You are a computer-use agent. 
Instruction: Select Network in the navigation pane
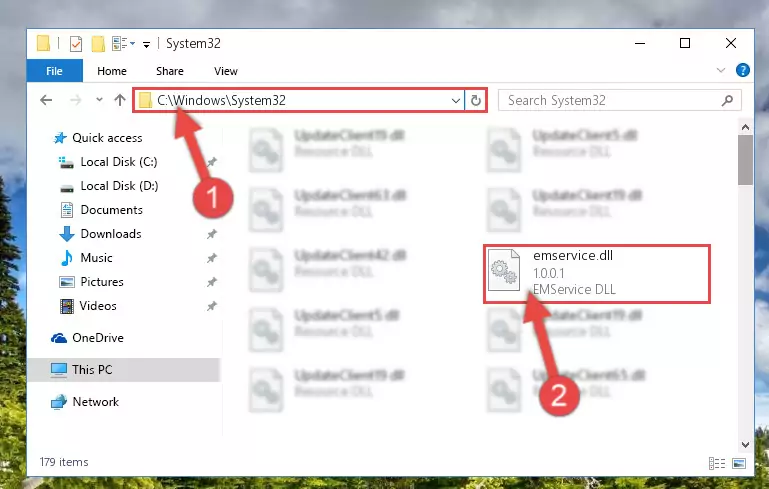point(96,402)
